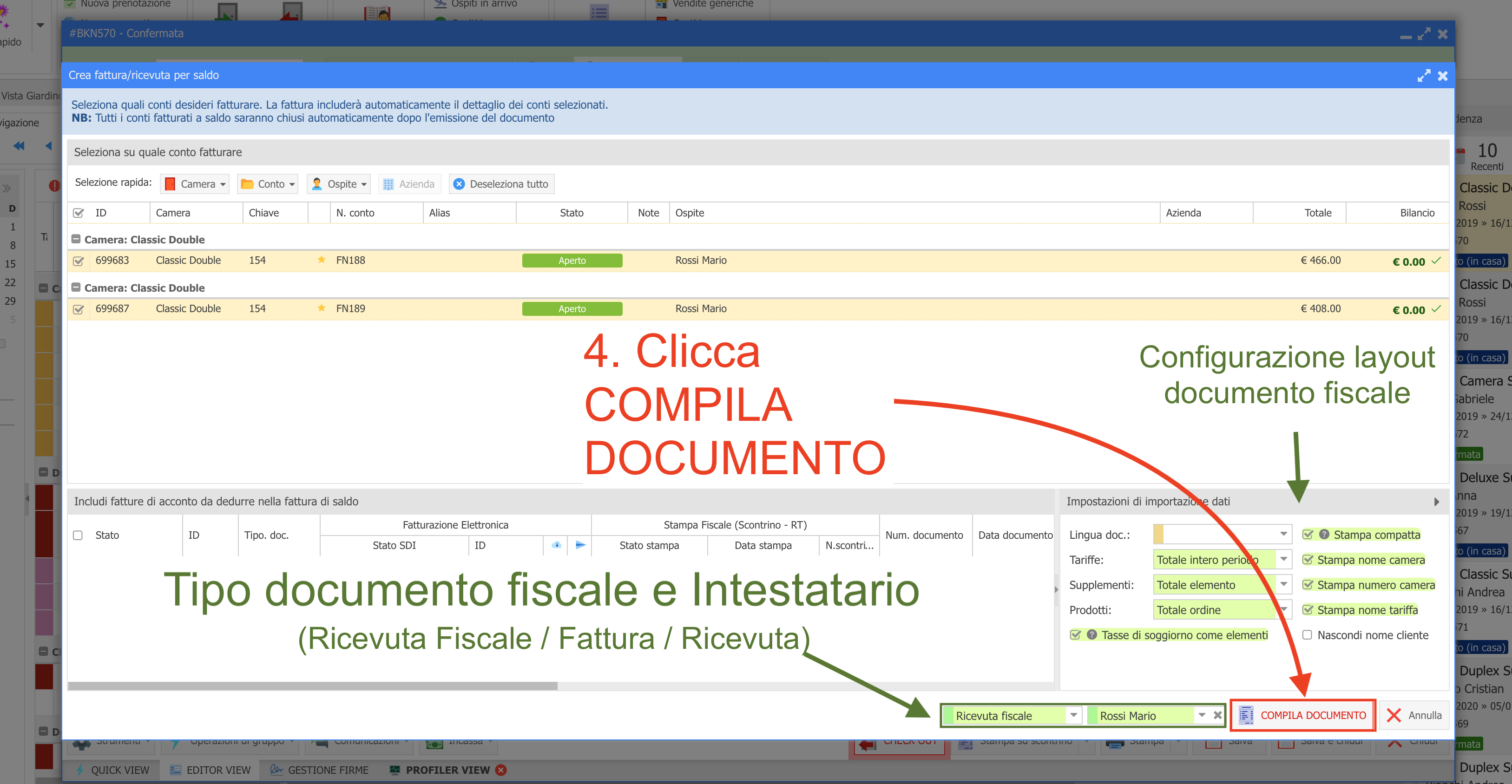
Task: Cancel with the Annulla button
Action: [x=1414, y=715]
